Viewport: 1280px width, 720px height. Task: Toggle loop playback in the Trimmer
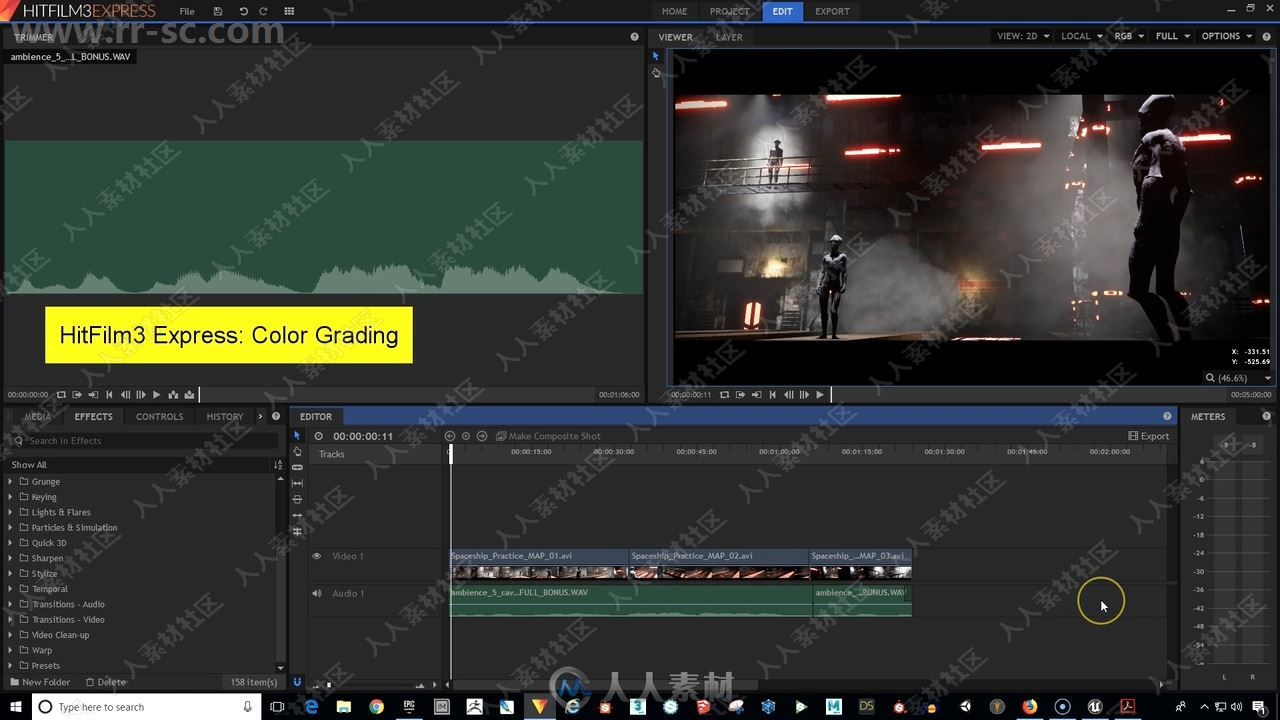click(61, 395)
